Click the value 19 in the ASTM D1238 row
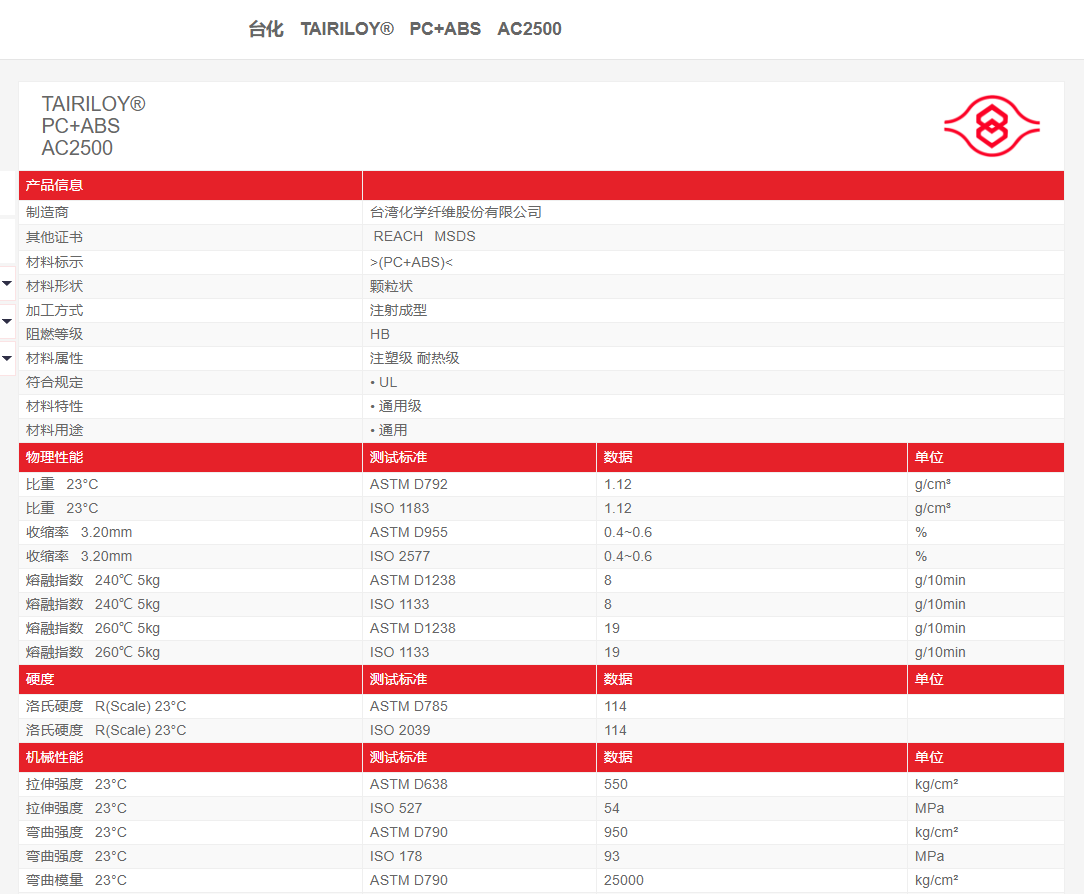The height and width of the screenshot is (894, 1084). coord(612,628)
